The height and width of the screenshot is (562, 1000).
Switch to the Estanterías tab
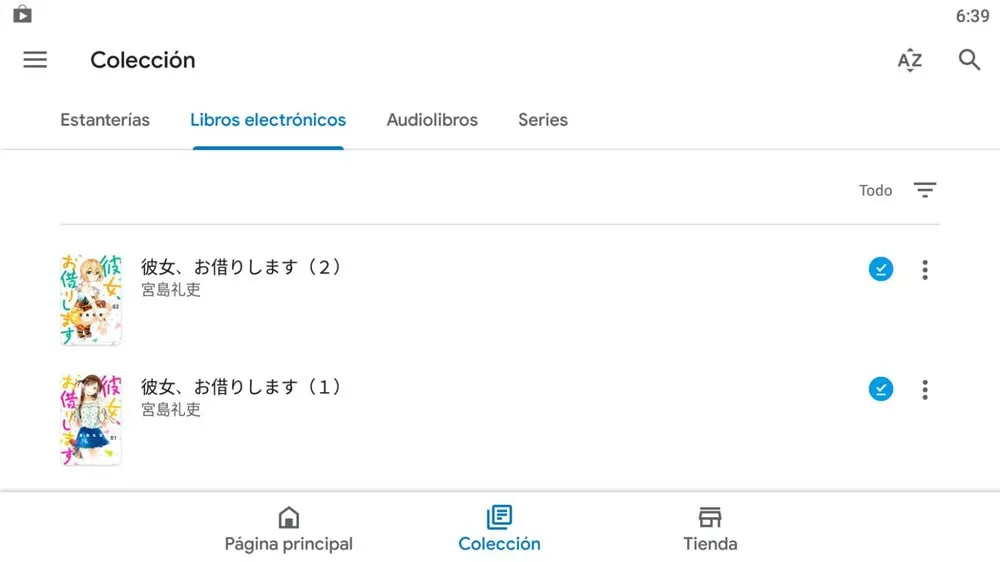coord(105,120)
